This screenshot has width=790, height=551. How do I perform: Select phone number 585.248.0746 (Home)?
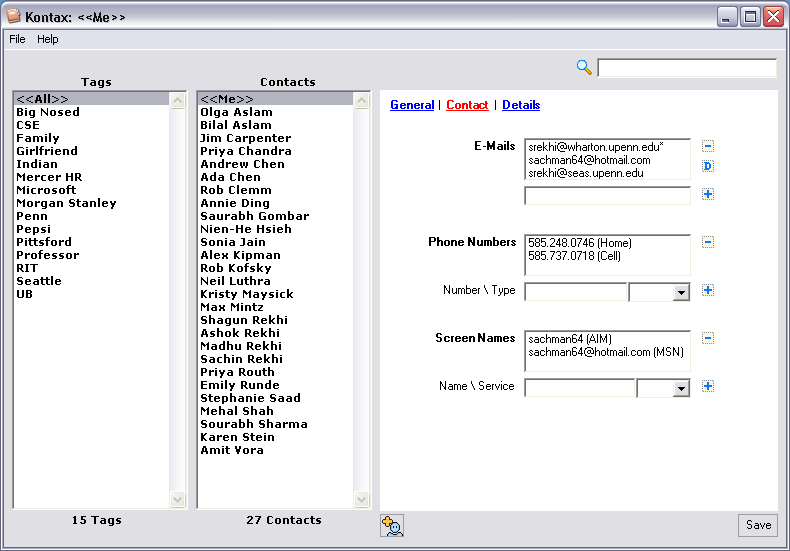[607, 243]
